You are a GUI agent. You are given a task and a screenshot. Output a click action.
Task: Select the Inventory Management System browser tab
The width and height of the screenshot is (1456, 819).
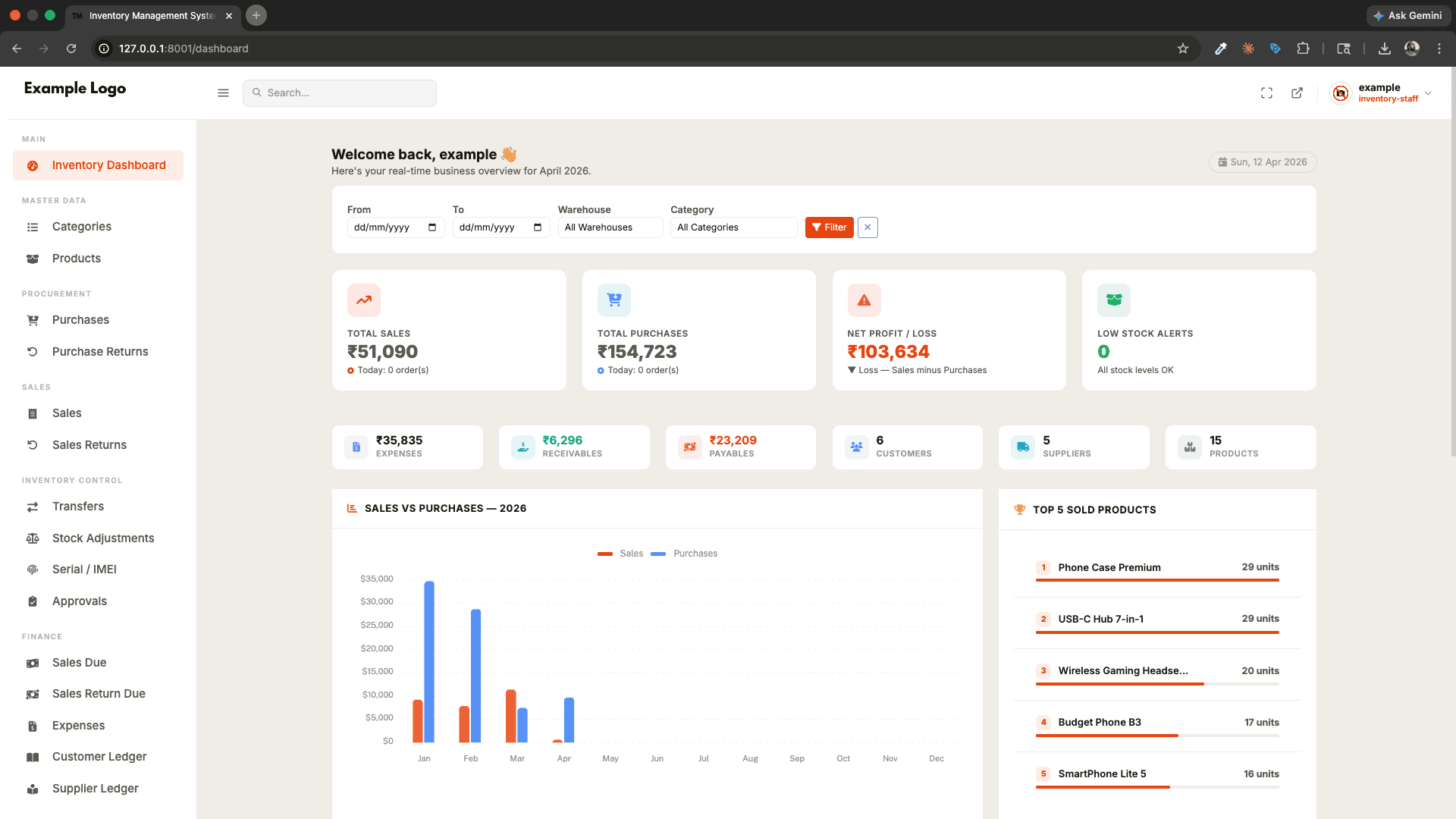tap(152, 15)
